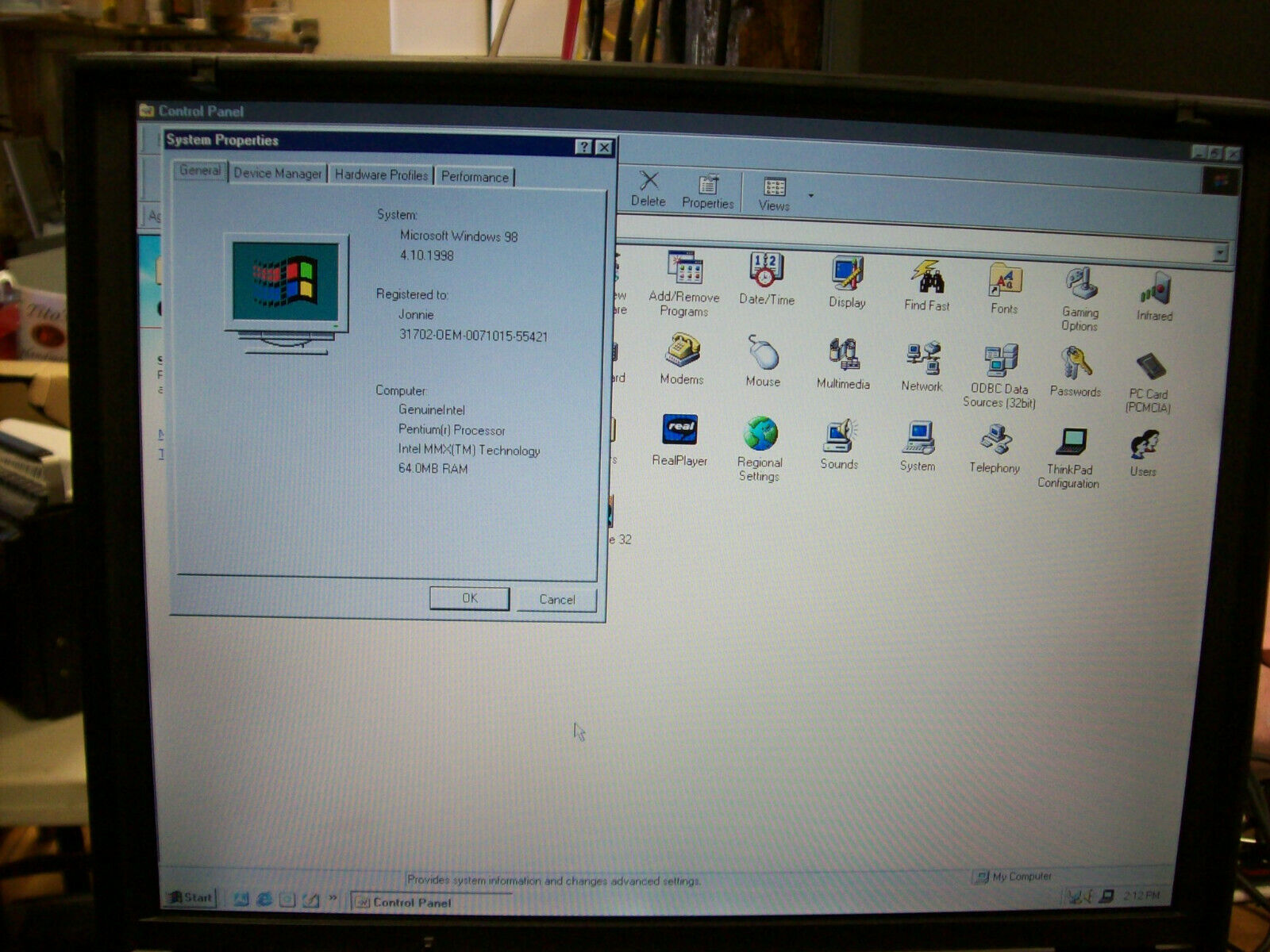This screenshot has width=1270, height=952.
Task: Open the Modems icon
Action: coord(682,359)
